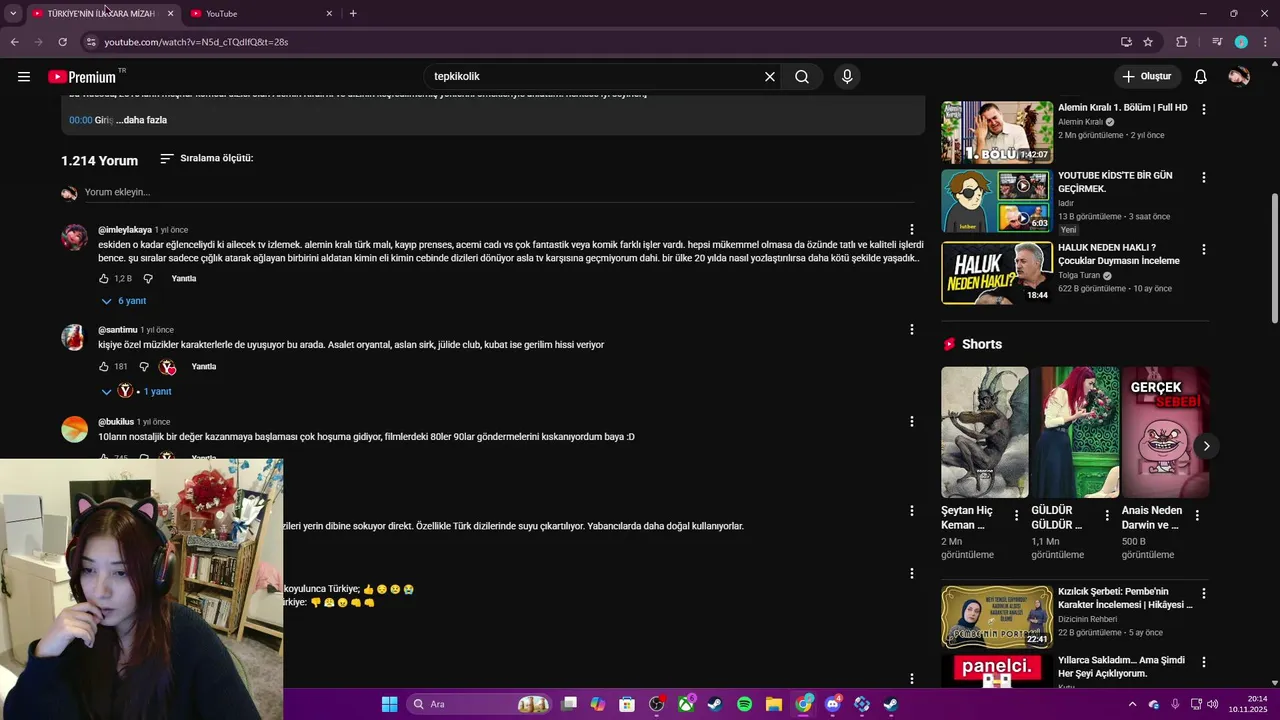
Task: Show next Shorts with the arrow
Action: 1206,446
